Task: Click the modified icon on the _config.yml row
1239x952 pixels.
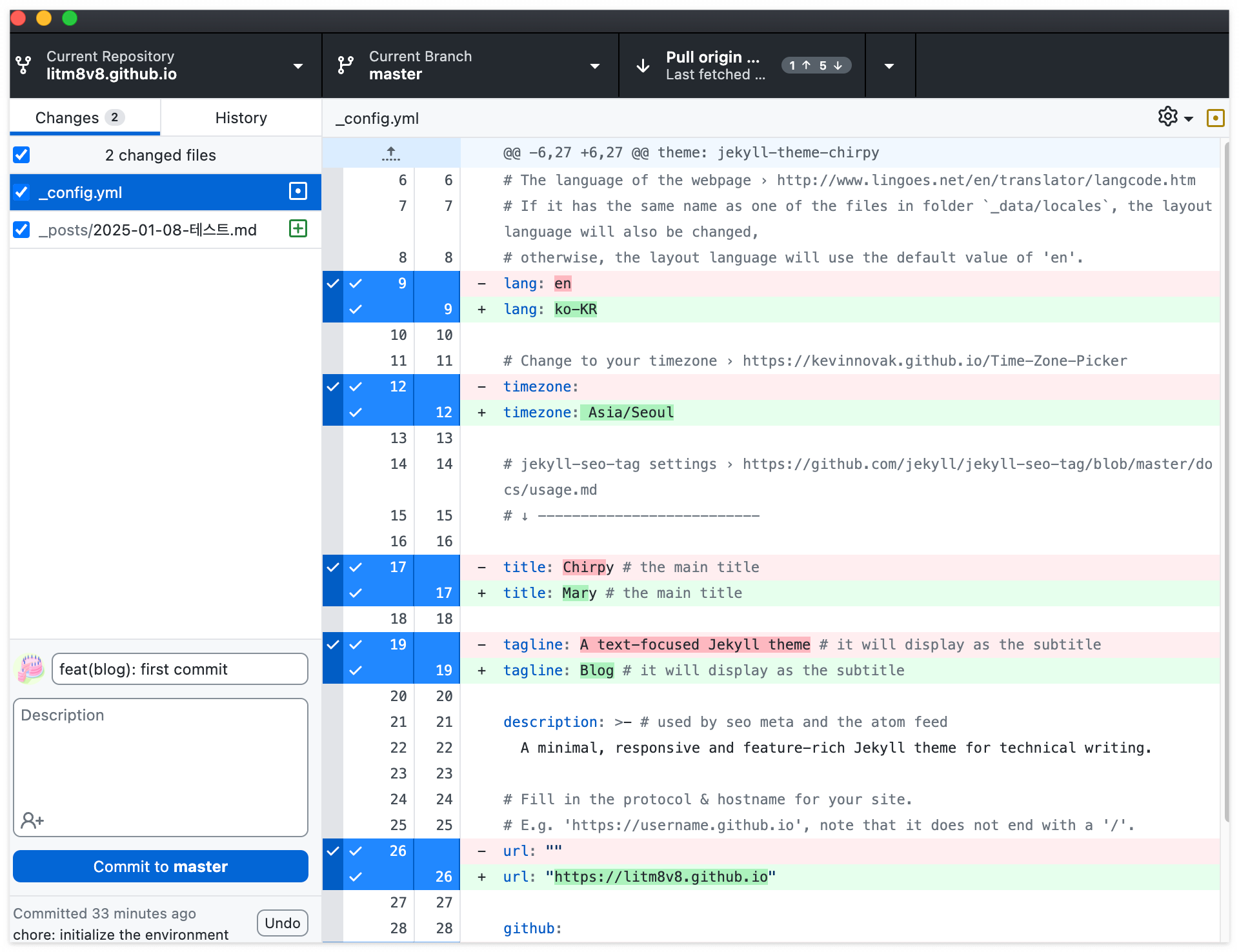Action: (x=297, y=192)
